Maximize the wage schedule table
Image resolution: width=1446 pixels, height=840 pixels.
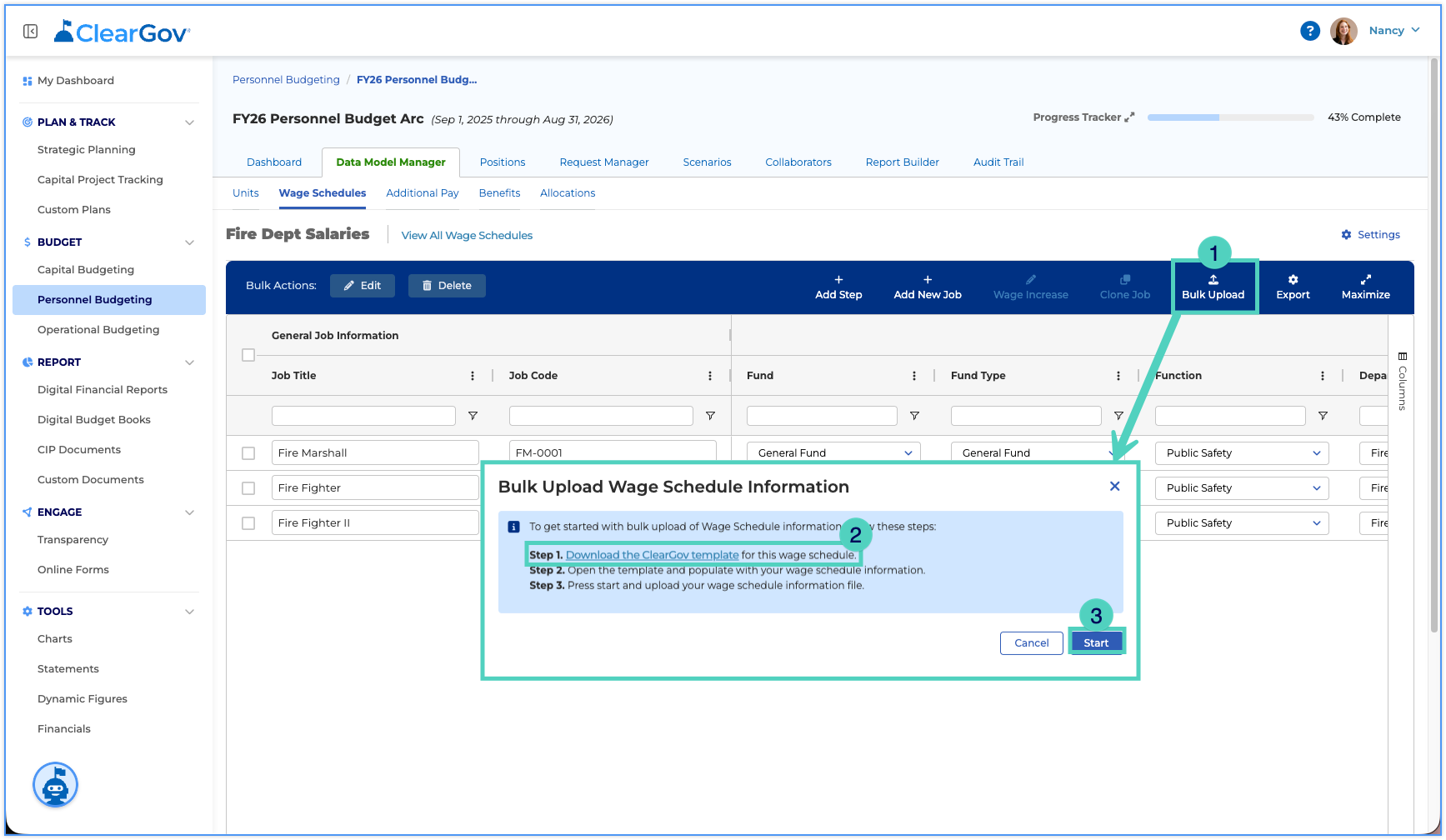click(1365, 287)
